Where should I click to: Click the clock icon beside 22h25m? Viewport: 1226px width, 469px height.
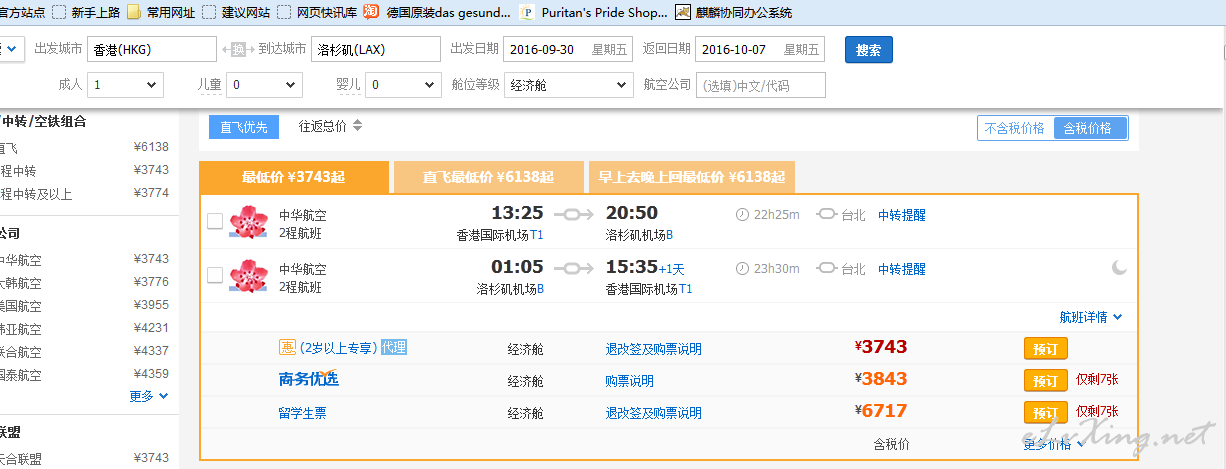coord(742,214)
